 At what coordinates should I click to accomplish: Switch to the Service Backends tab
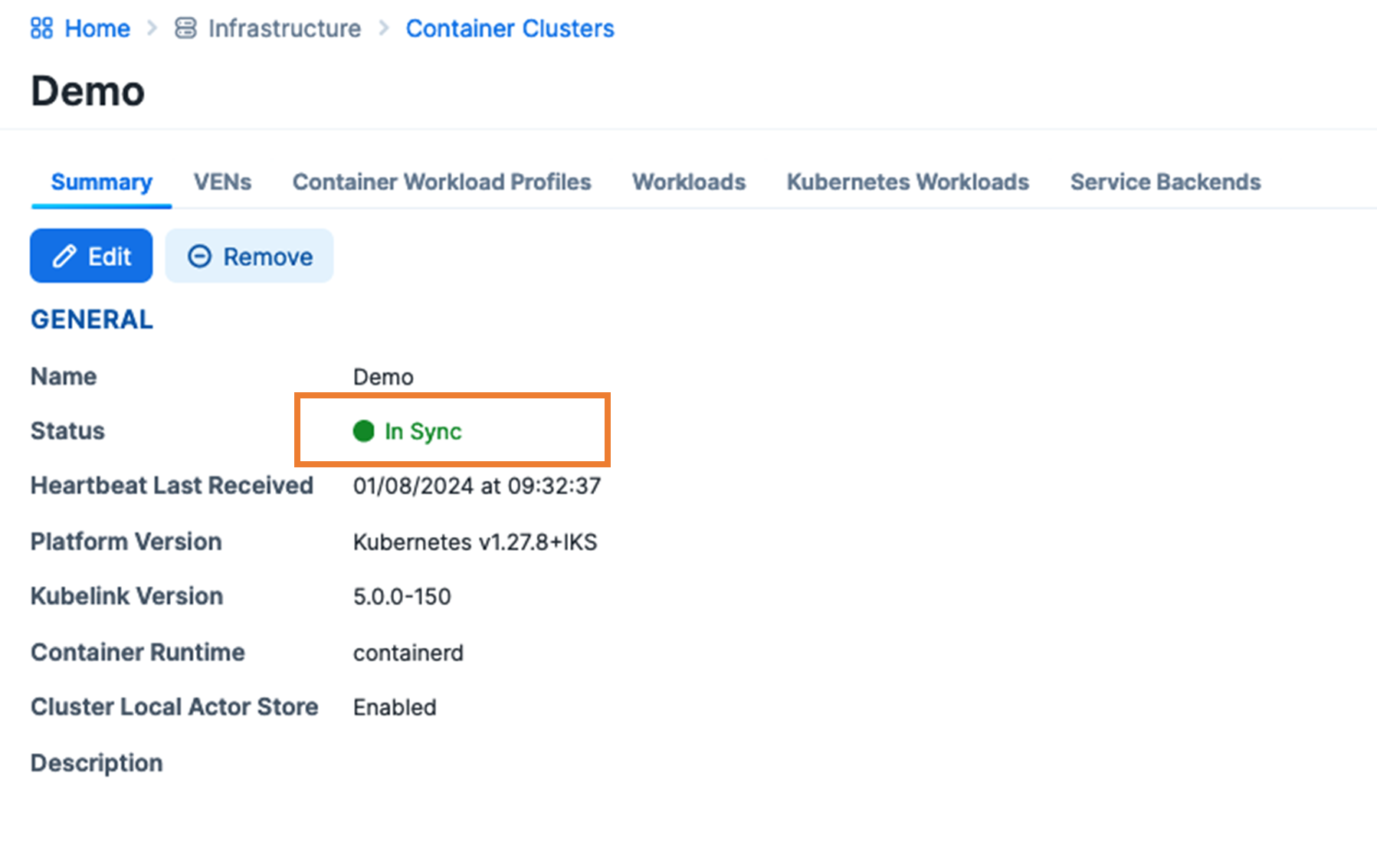(x=1165, y=182)
